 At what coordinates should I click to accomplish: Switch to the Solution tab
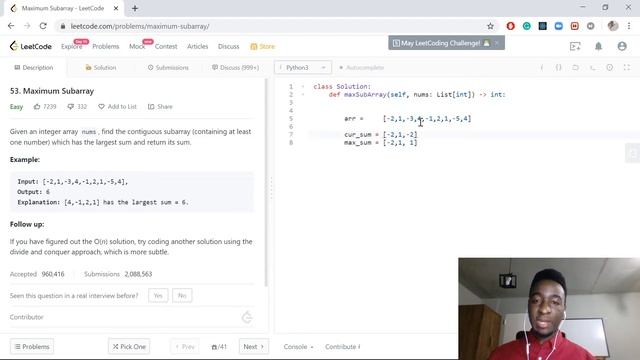coord(100,67)
